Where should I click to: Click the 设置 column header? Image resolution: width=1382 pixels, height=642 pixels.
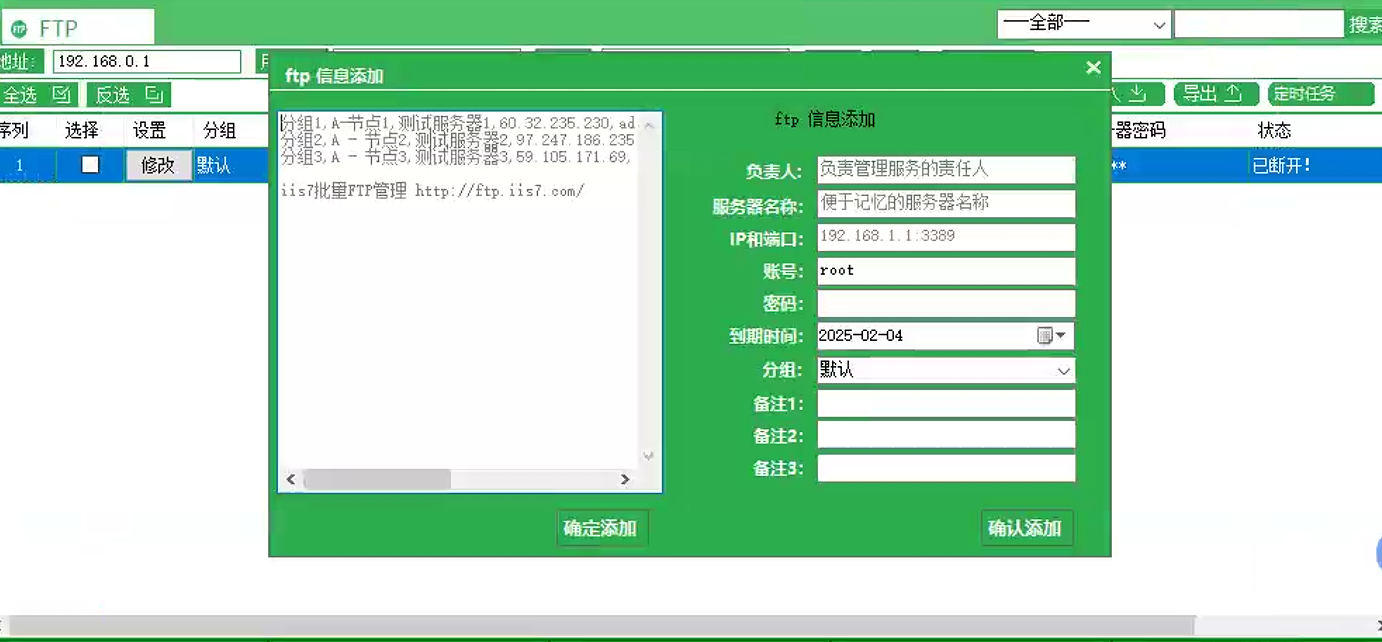click(150, 131)
